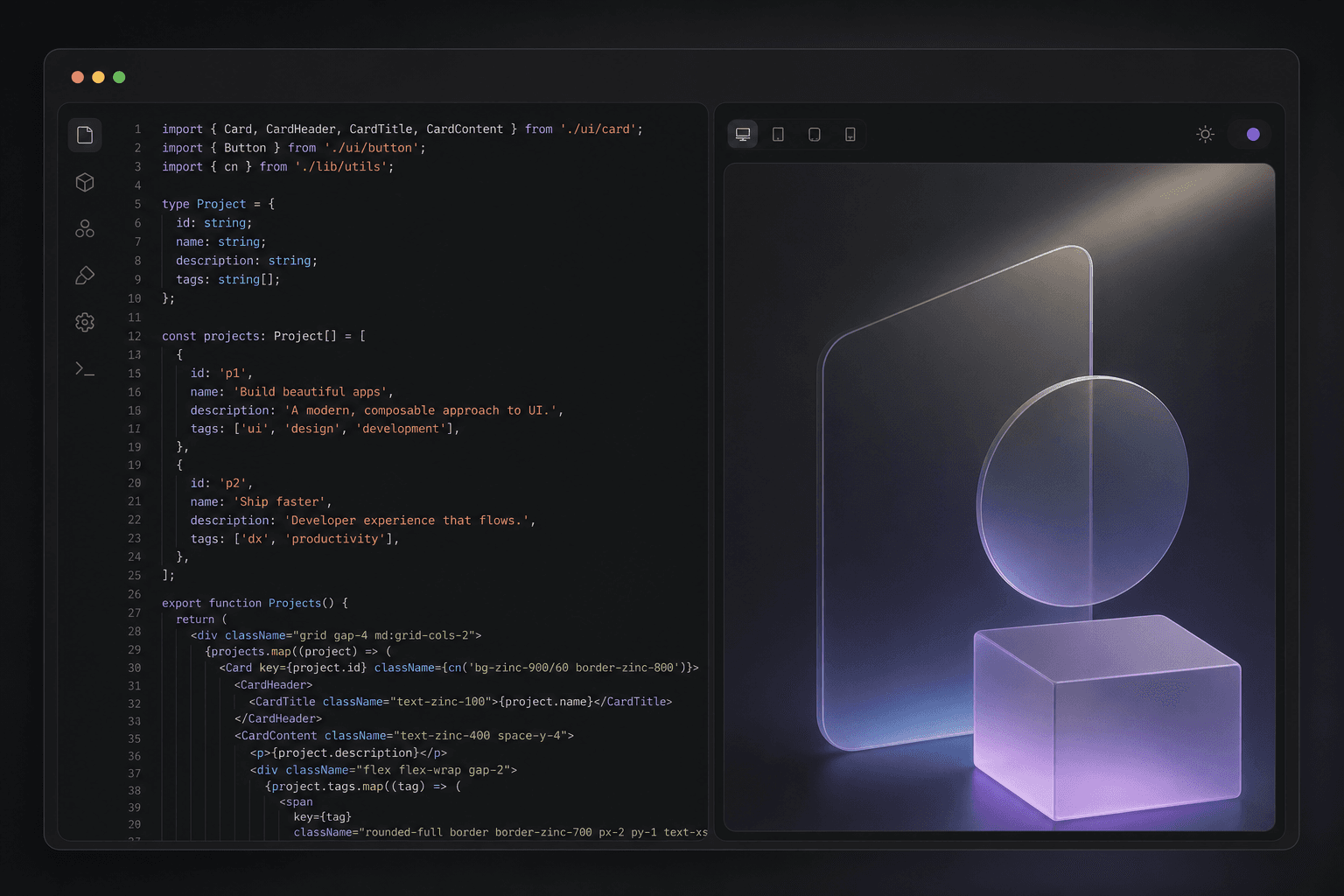This screenshot has width=1344, height=896.
Task: Toggle light theme with the sun icon
Action: [x=1205, y=134]
